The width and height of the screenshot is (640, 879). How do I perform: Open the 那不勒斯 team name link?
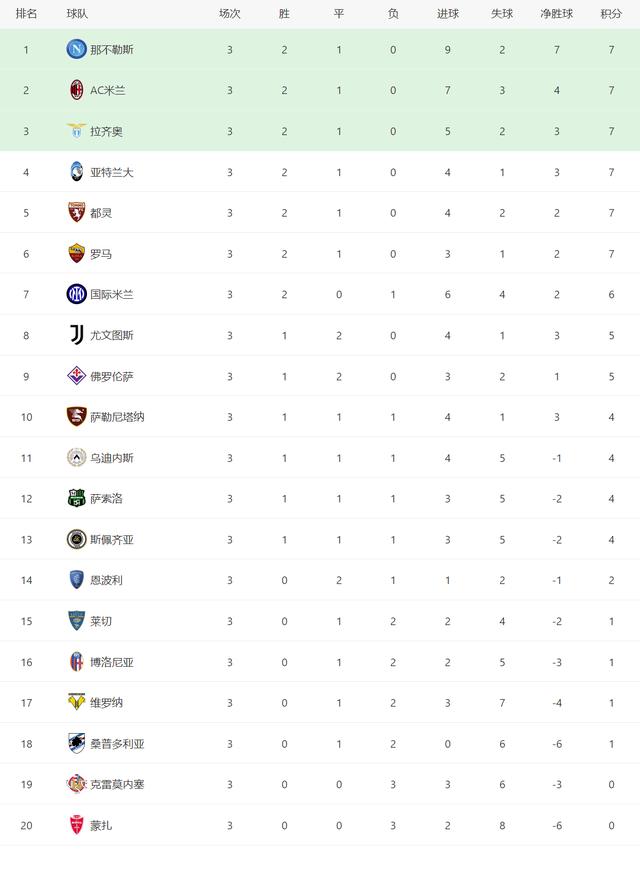pyautogui.click(x=112, y=50)
